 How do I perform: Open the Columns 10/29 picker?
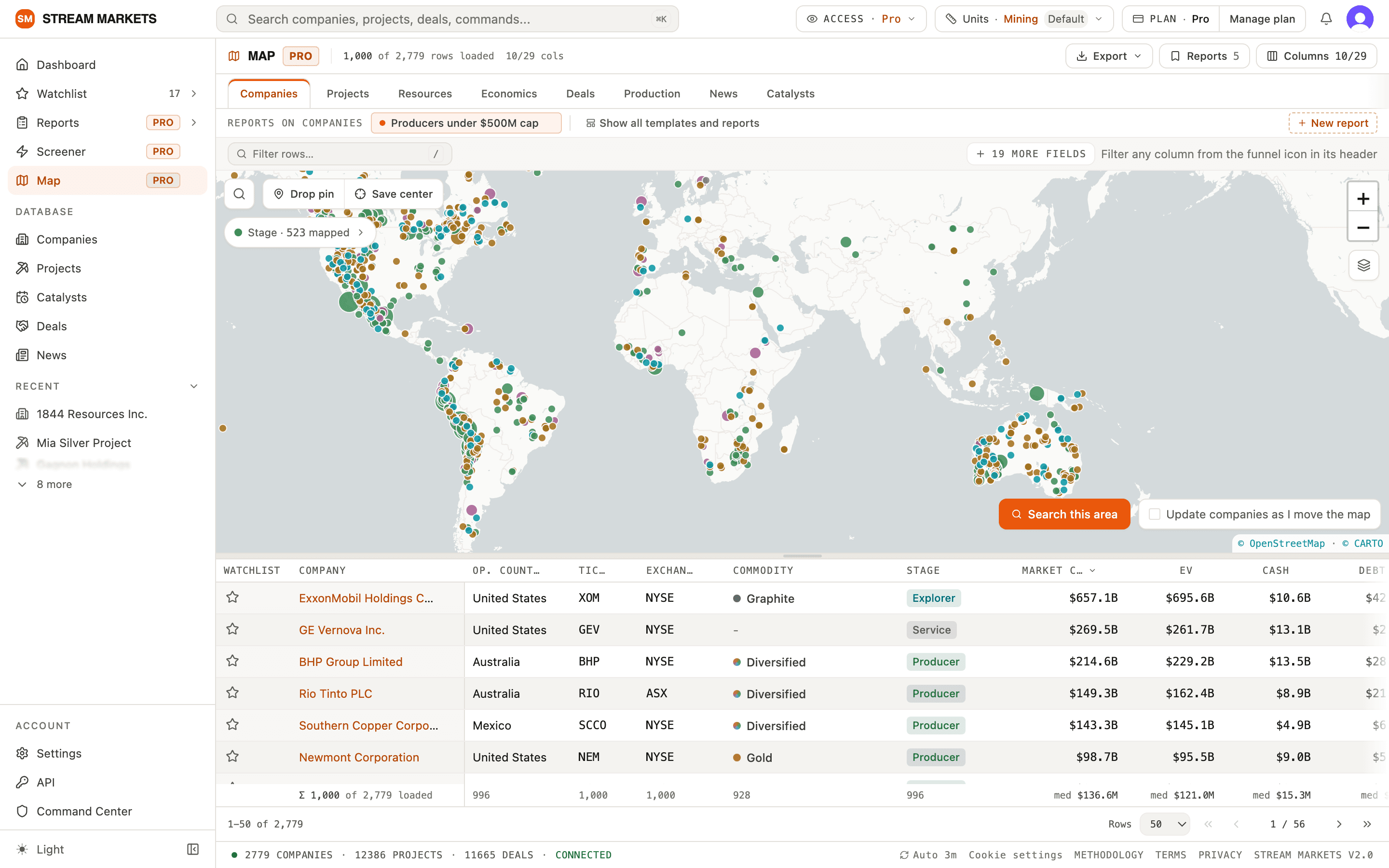coord(1316,55)
